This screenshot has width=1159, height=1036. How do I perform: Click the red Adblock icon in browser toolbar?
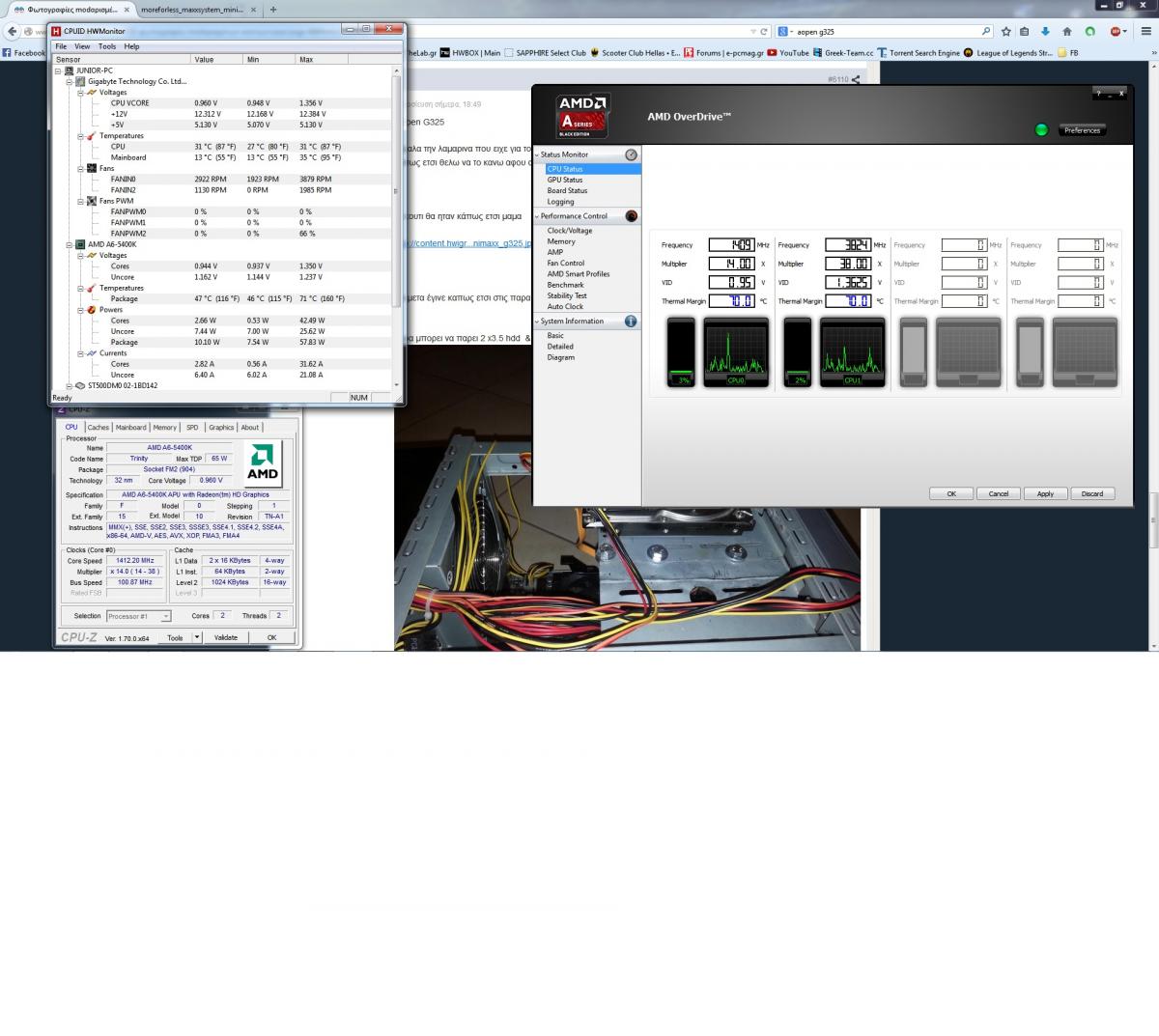[1116, 31]
